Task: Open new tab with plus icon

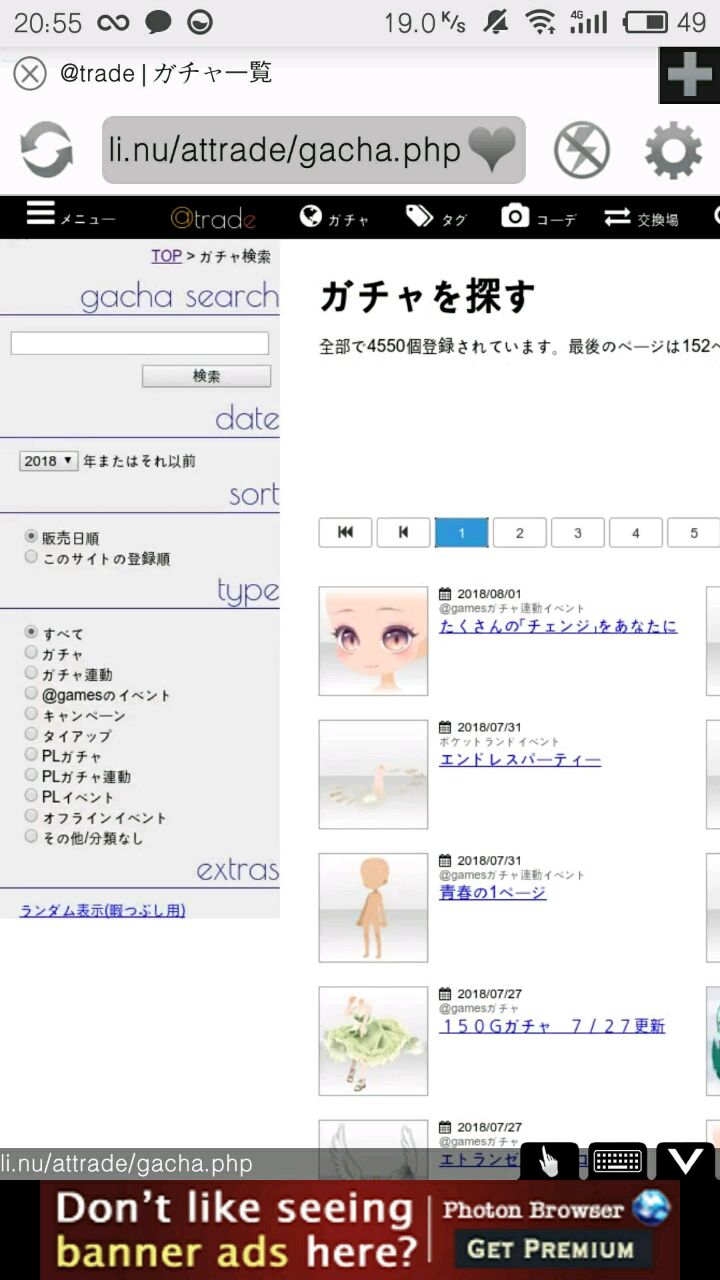Action: pos(689,75)
